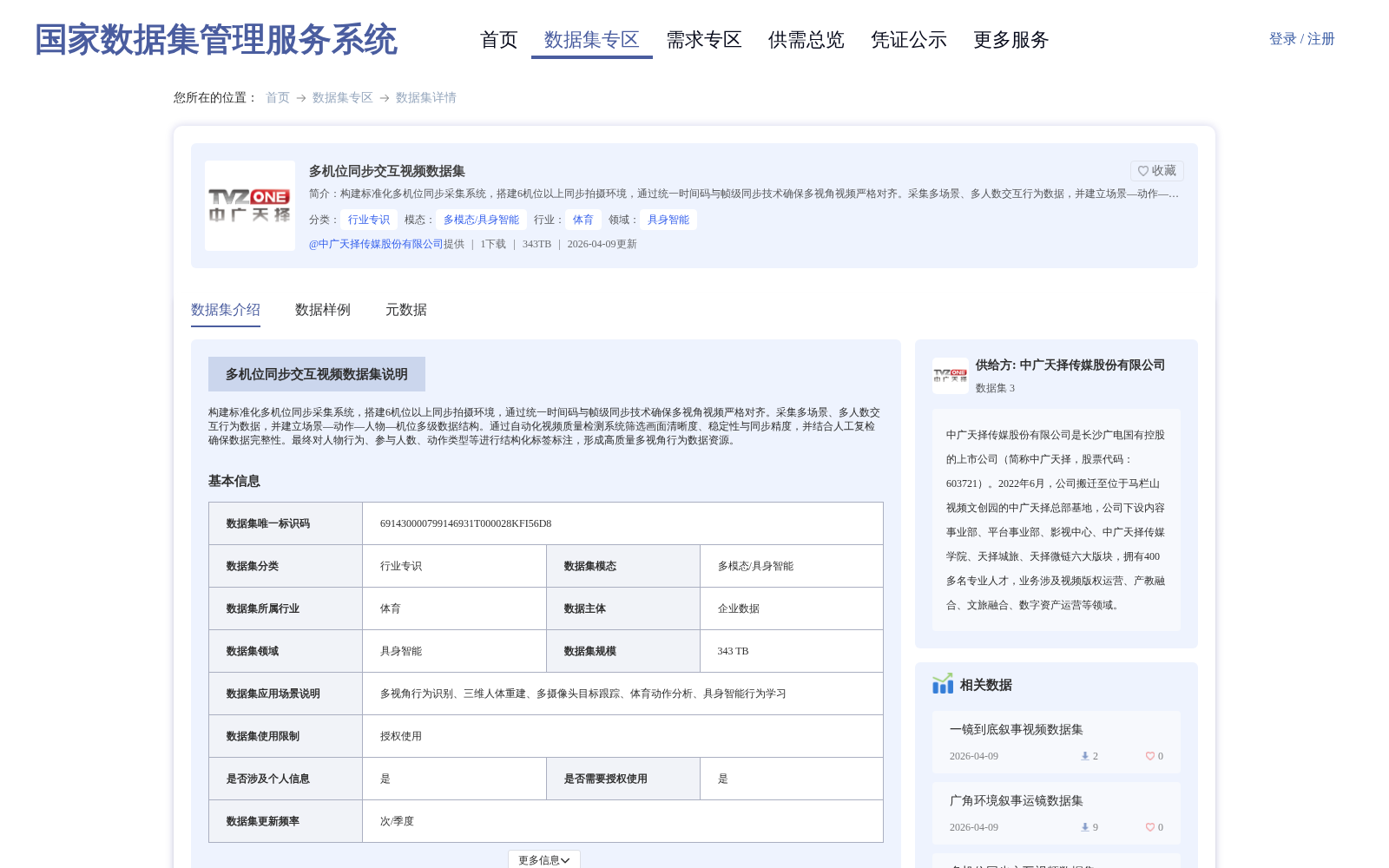
Task: Open related dataset 一镜到底叙事视频数据集
Action: pos(1017,730)
